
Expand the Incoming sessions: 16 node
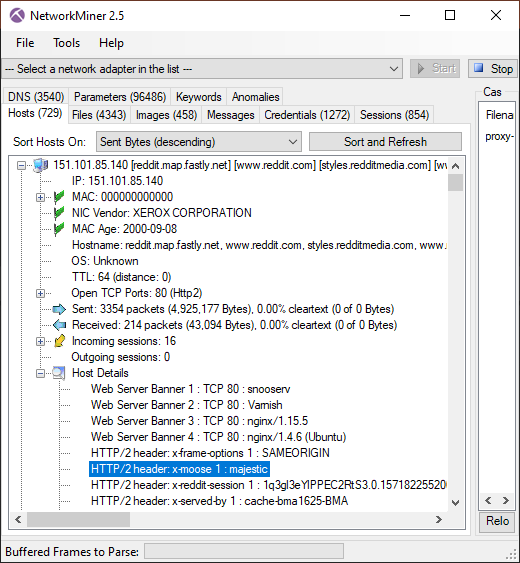click(x=40, y=341)
